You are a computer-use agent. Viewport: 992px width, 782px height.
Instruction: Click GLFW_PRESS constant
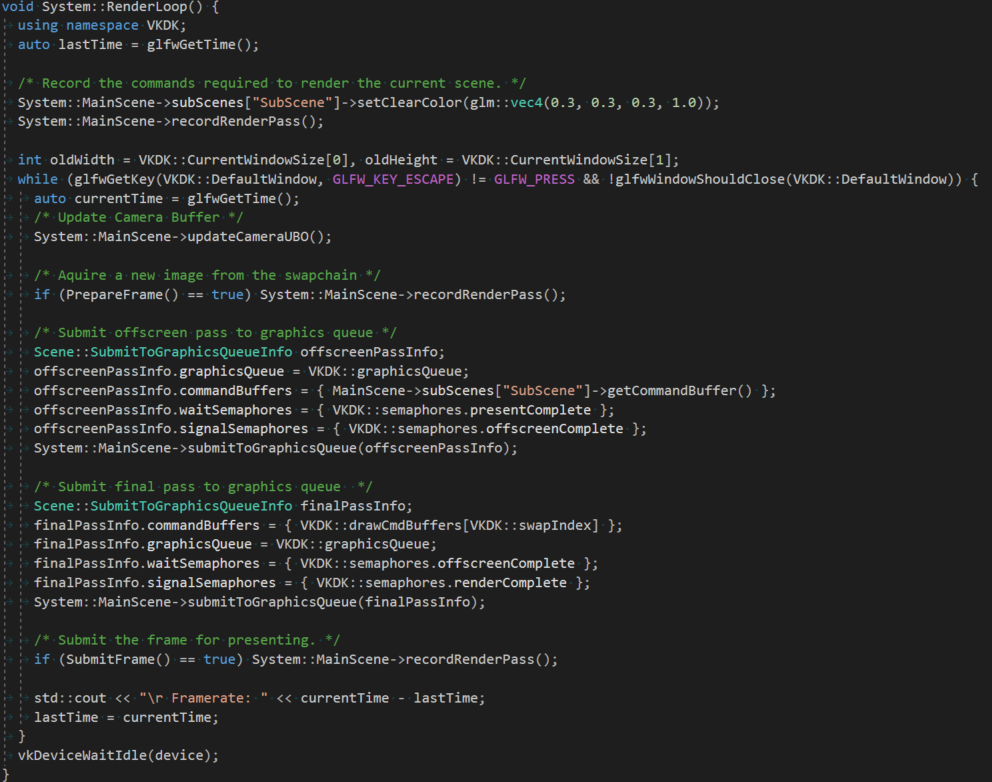pos(534,180)
